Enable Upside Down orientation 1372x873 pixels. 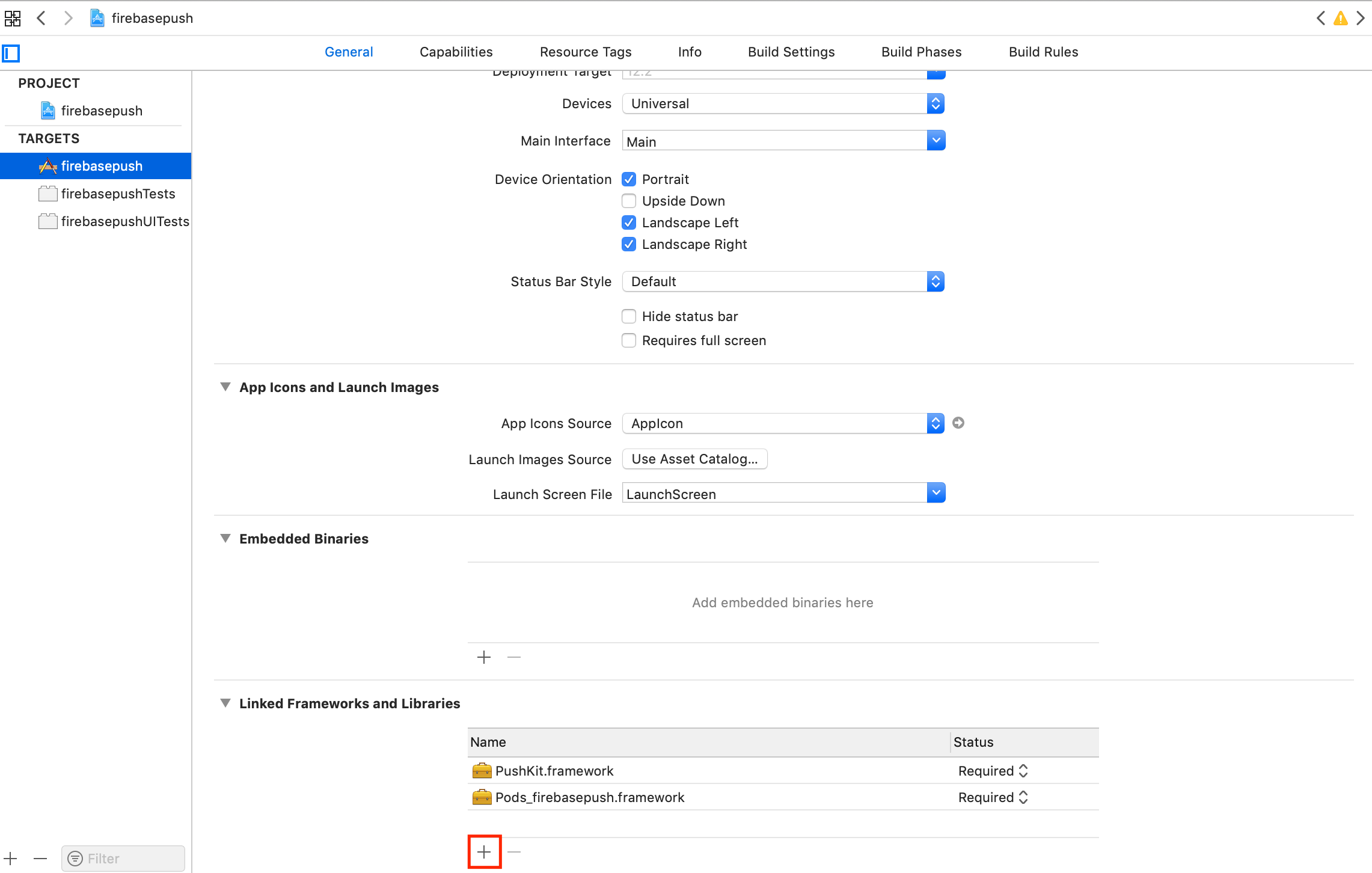629,201
